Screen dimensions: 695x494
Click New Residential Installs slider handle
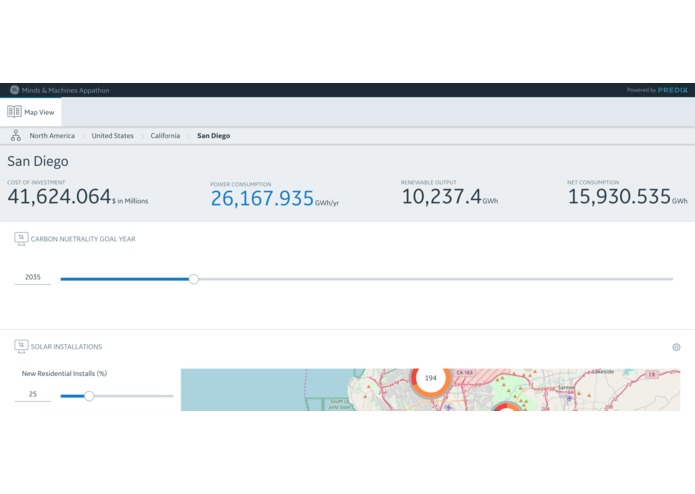pyautogui.click(x=89, y=396)
